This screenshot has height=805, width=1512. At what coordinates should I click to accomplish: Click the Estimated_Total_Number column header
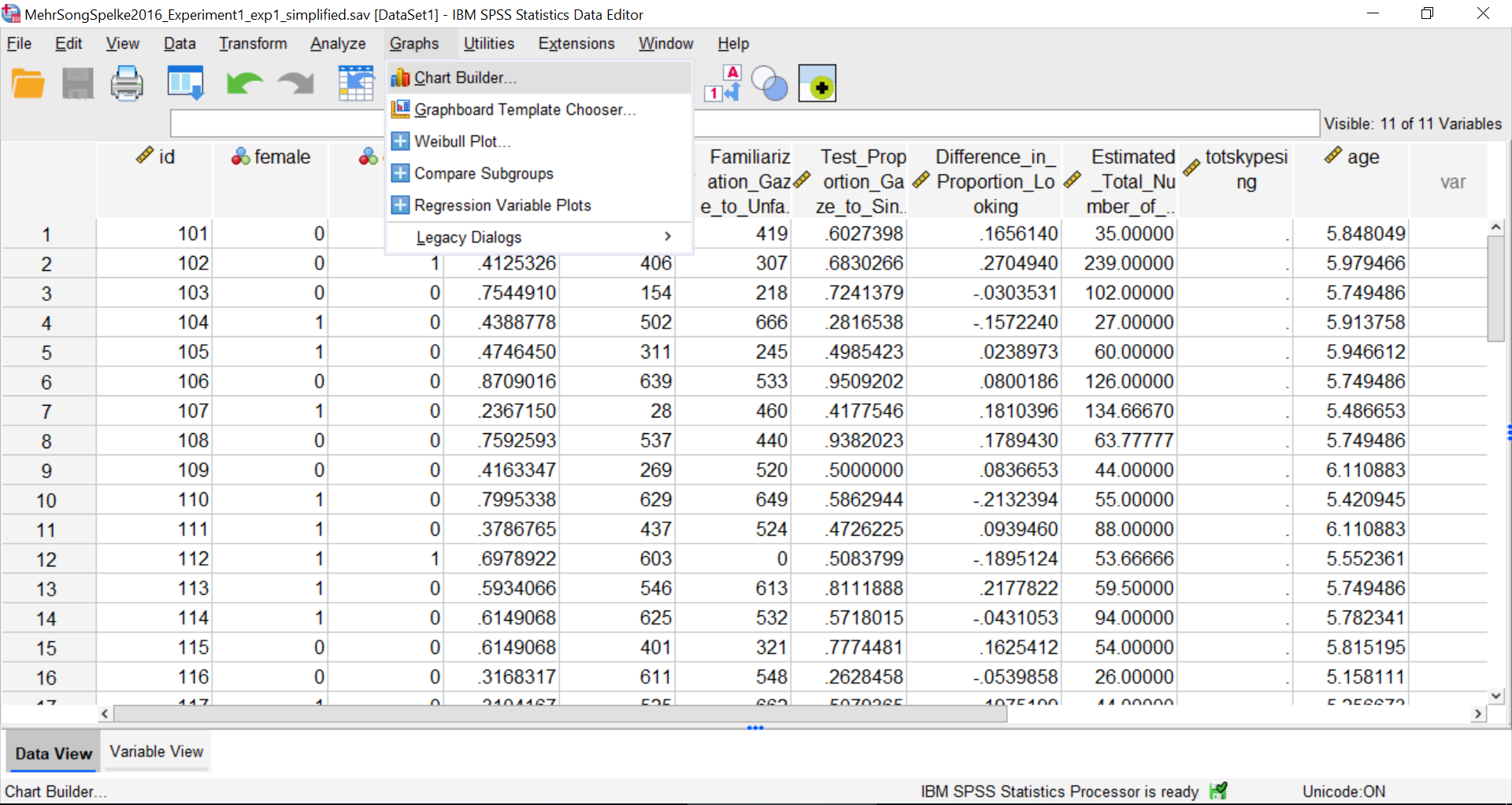[1120, 180]
